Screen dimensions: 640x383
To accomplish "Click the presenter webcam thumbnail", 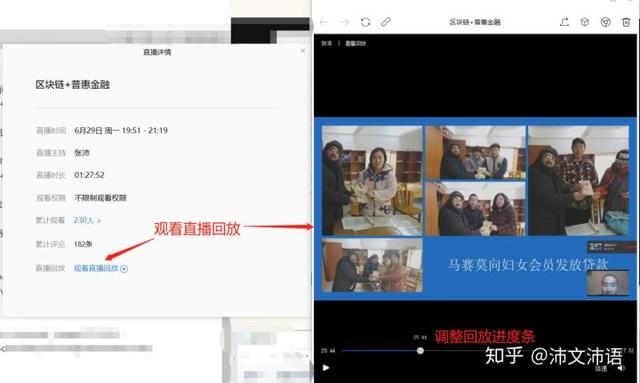I will tap(608, 283).
